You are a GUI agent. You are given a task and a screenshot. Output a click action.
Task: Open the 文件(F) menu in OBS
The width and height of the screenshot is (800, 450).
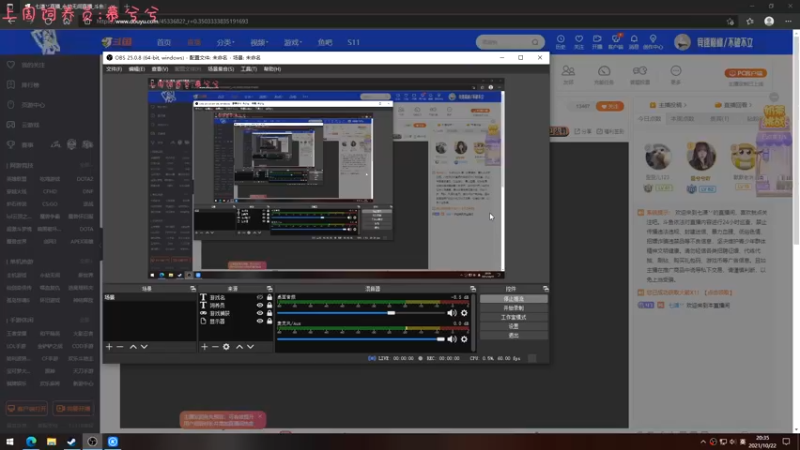(114, 69)
